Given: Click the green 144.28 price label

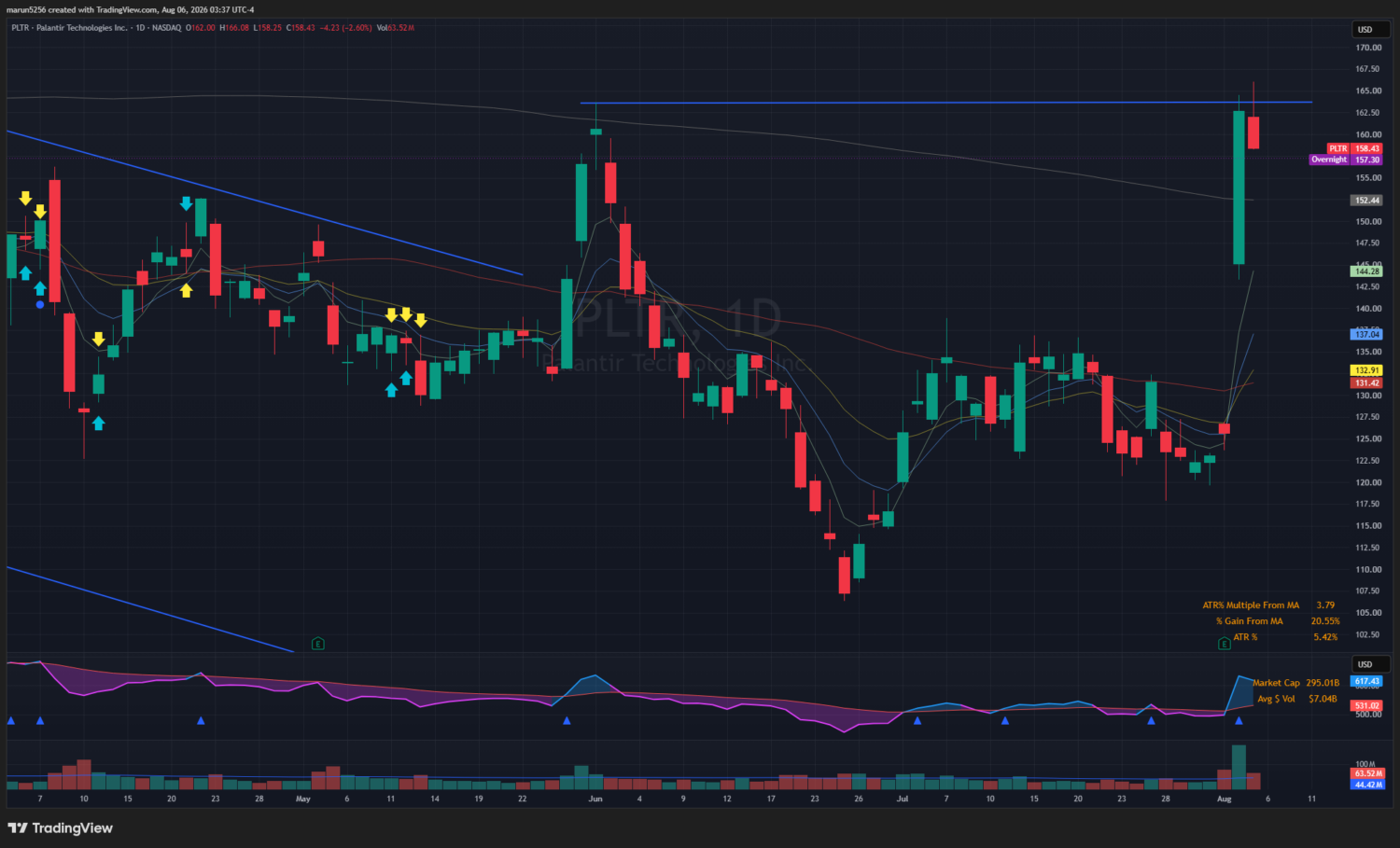Looking at the screenshot, I should [1367, 271].
